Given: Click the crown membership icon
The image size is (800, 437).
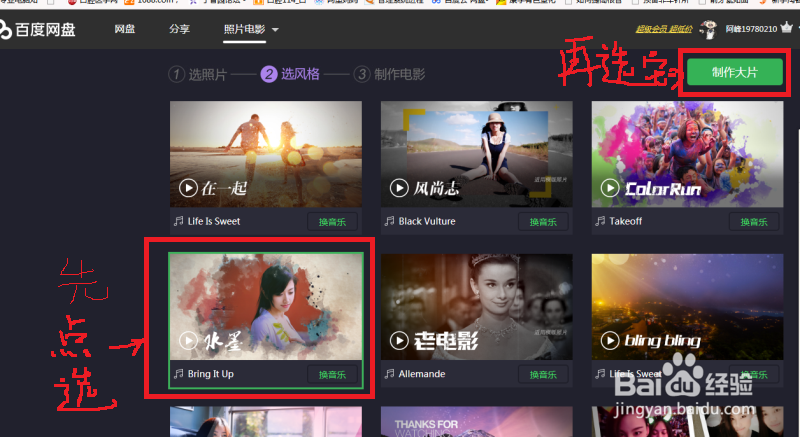Looking at the screenshot, I should point(786,28).
